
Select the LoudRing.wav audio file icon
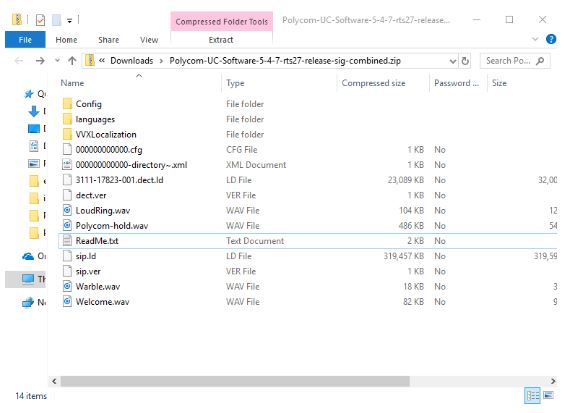pos(67,210)
